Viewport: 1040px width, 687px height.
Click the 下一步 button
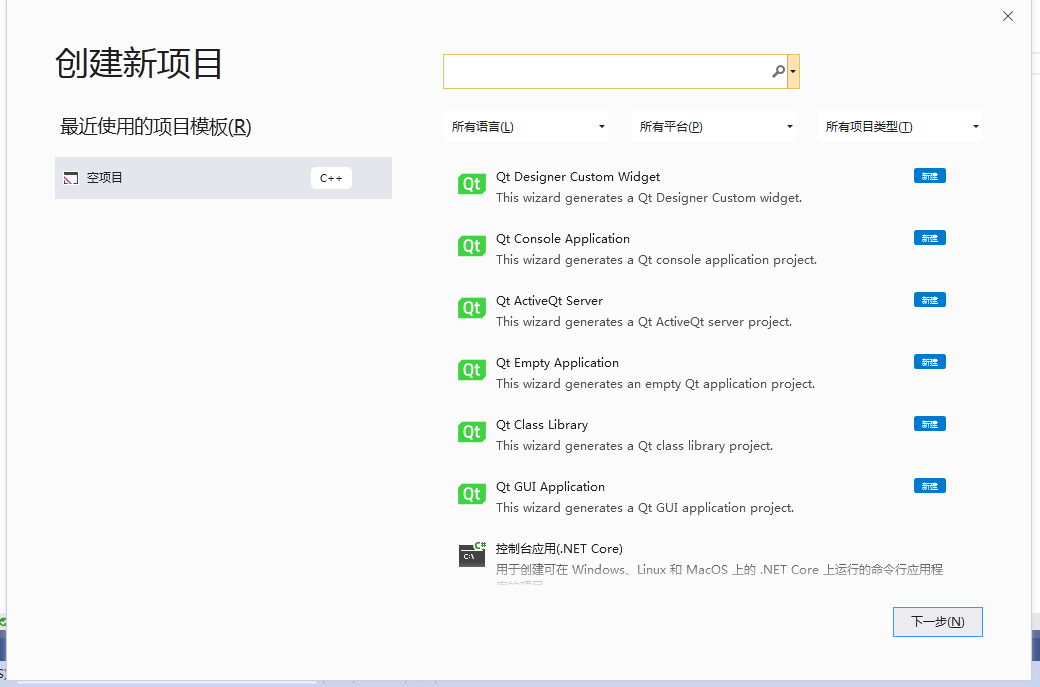pyautogui.click(x=937, y=621)
